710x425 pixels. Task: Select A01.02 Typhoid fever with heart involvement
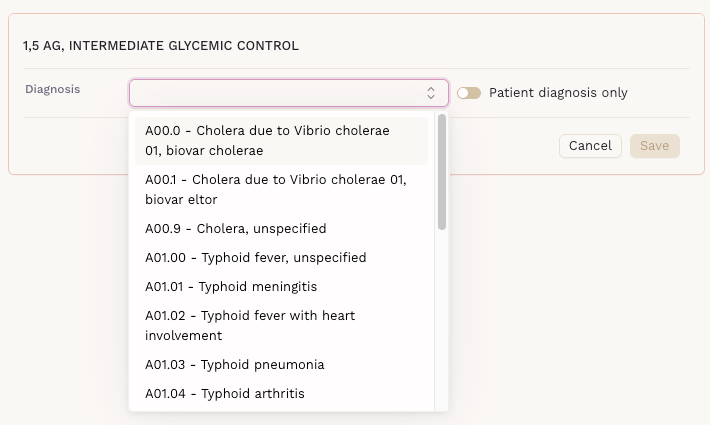[x=250, y=325]
